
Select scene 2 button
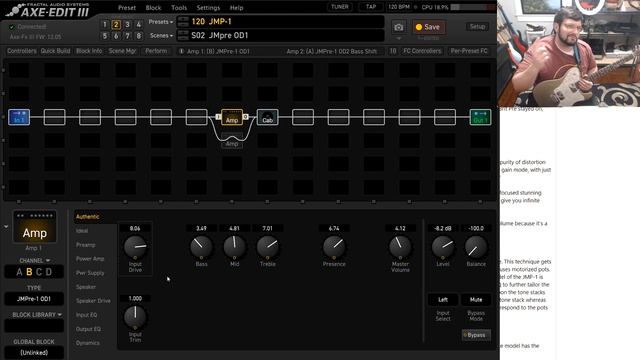(x=116, y=24)
